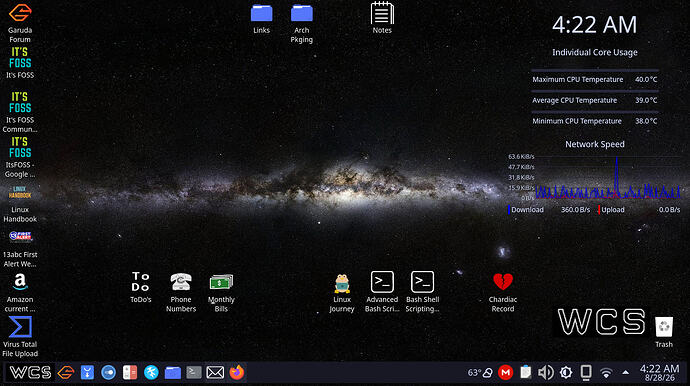690x386 pixels.
Task: Click the Network Speed graph widget
Action: pyautogui.click(x=595, y=177)
